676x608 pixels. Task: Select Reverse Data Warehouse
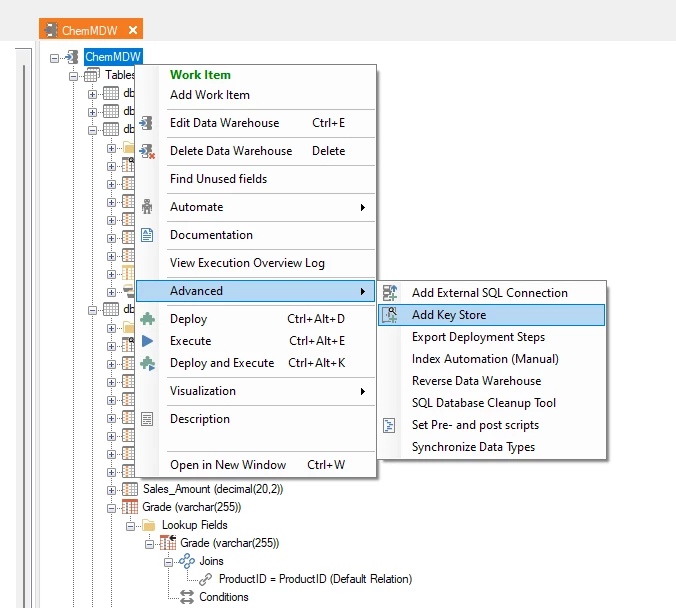(x=491, y=381)
